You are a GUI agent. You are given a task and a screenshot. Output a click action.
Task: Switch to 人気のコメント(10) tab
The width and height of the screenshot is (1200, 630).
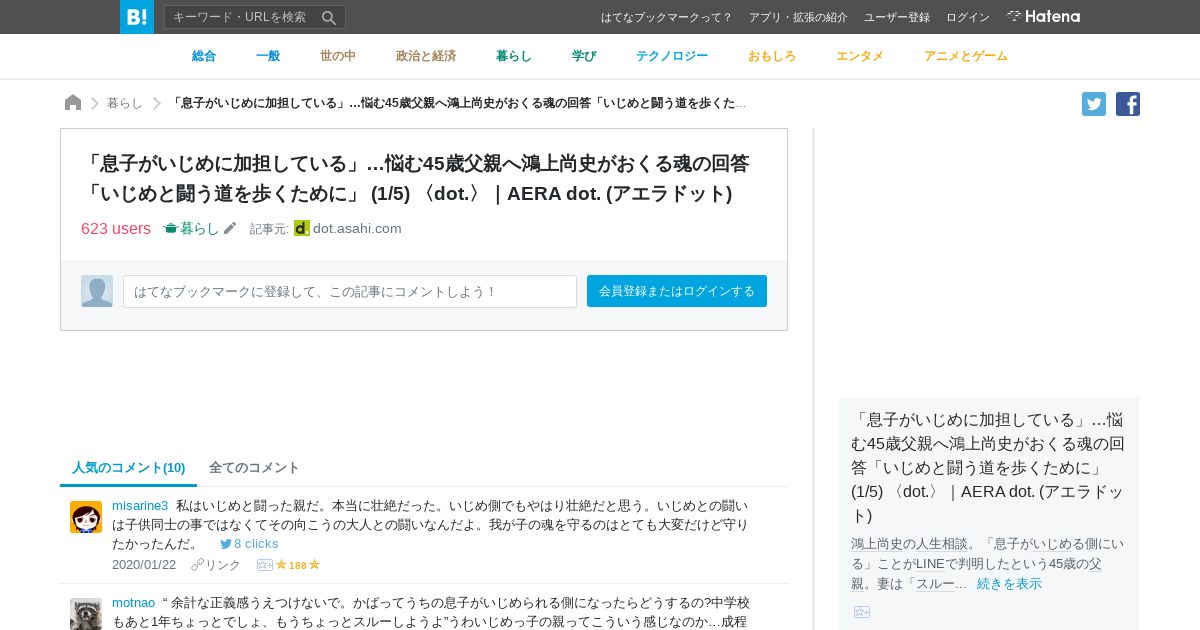(129, 468)
